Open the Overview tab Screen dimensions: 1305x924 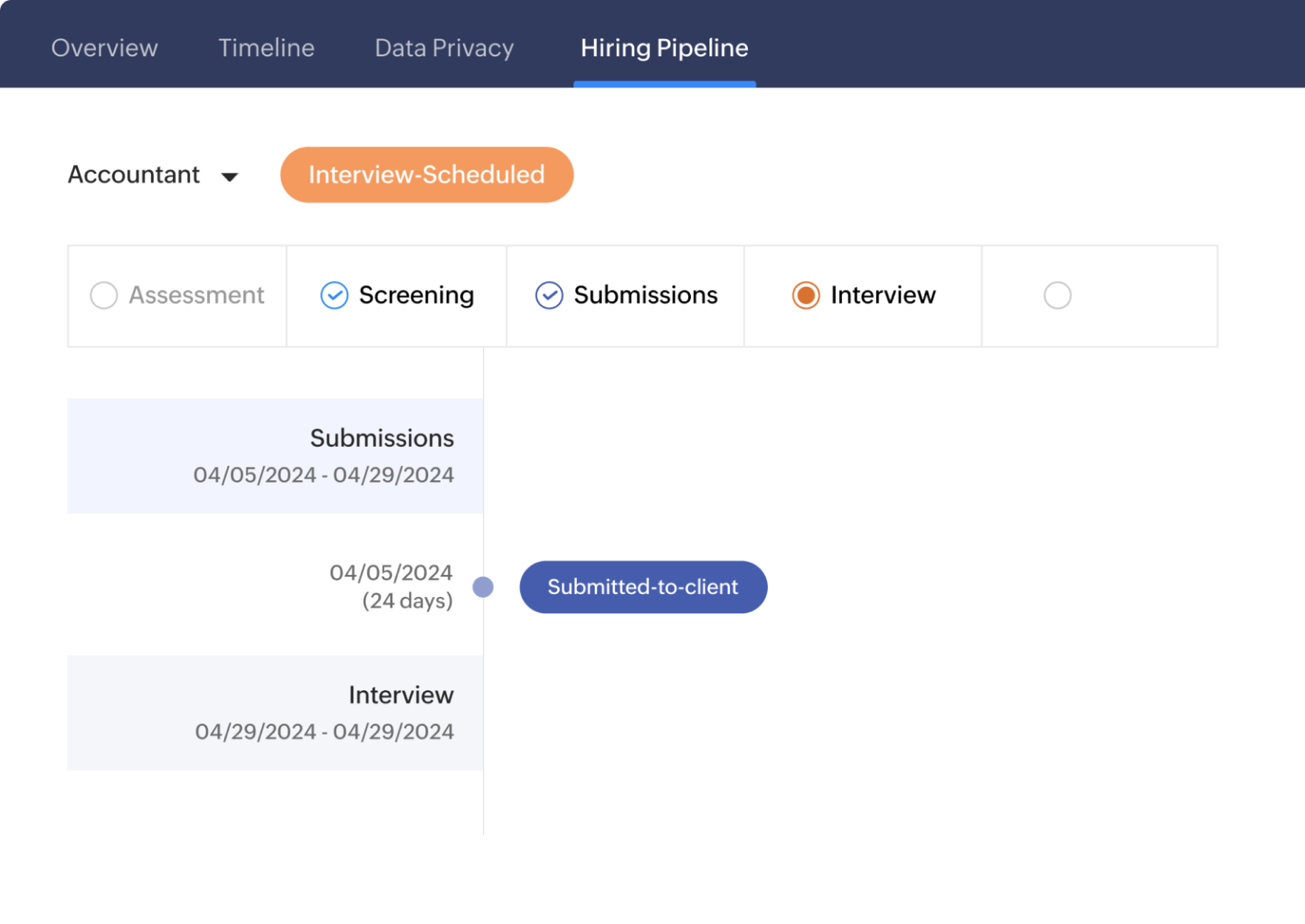pyautogui.click(x=104, y=48)
